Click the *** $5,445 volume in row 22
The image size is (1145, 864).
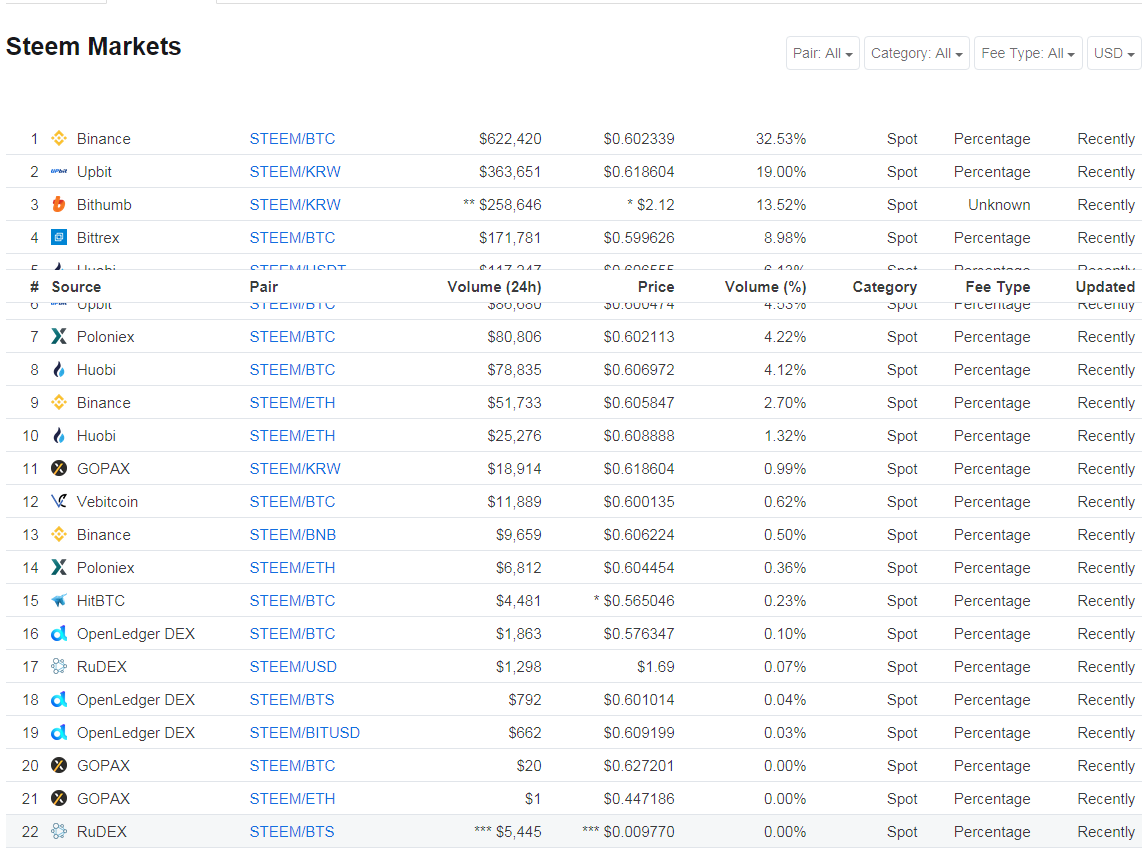tap(508, 831)
